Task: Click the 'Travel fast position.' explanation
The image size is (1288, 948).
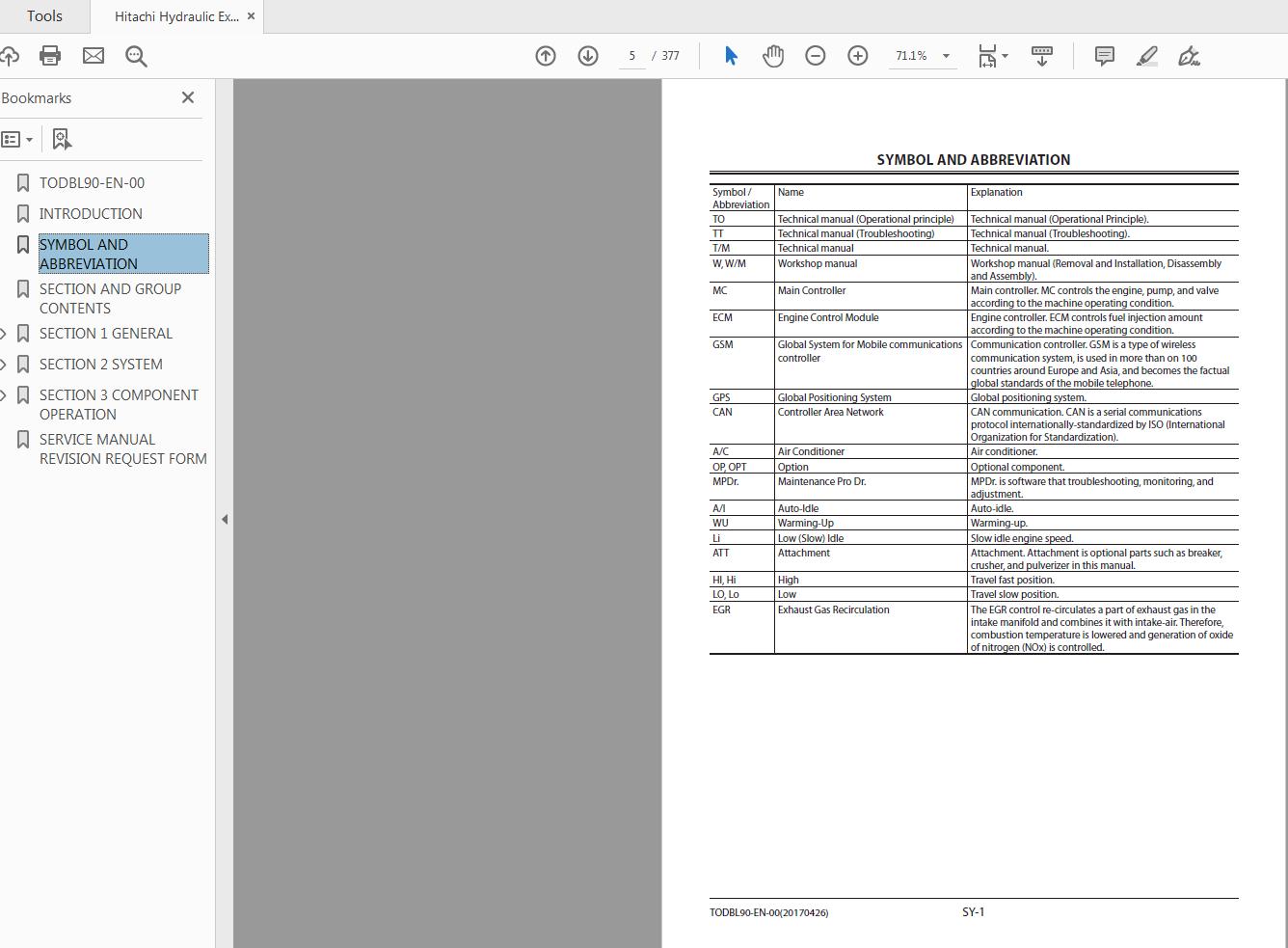Action: coord(1012,580)
